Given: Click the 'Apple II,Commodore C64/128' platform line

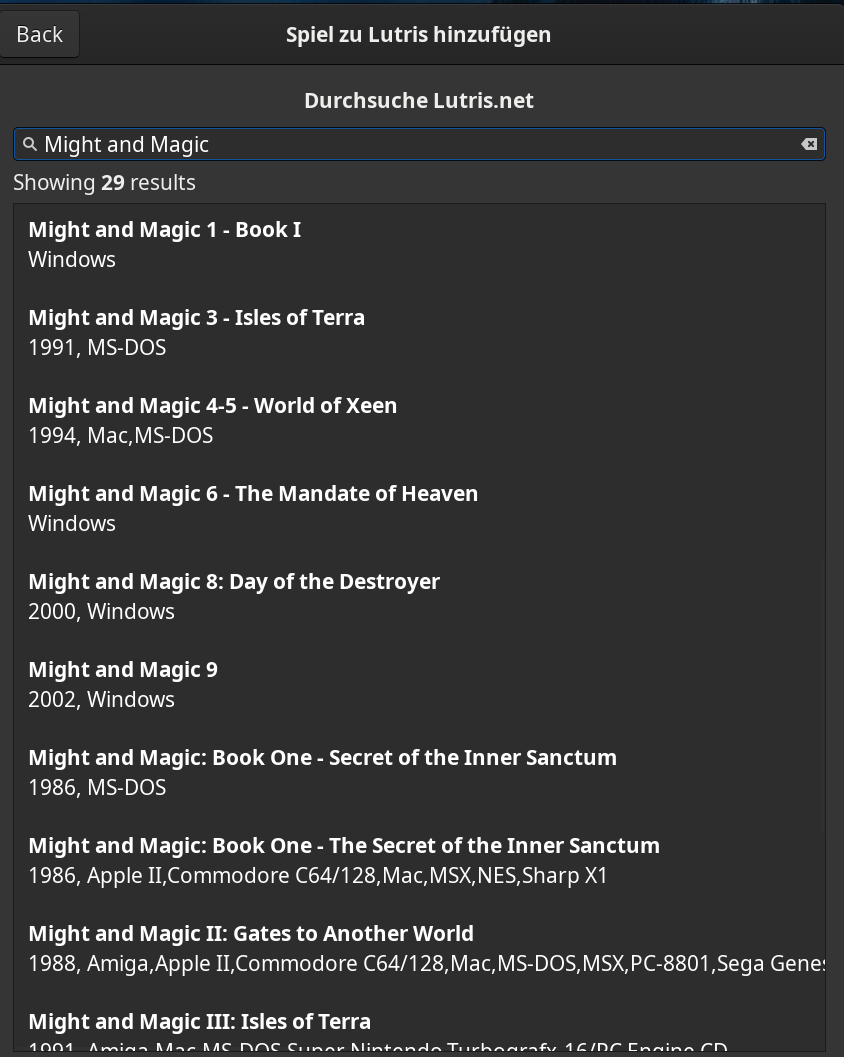Looking at the screenshot, I should tap(318, 876).
